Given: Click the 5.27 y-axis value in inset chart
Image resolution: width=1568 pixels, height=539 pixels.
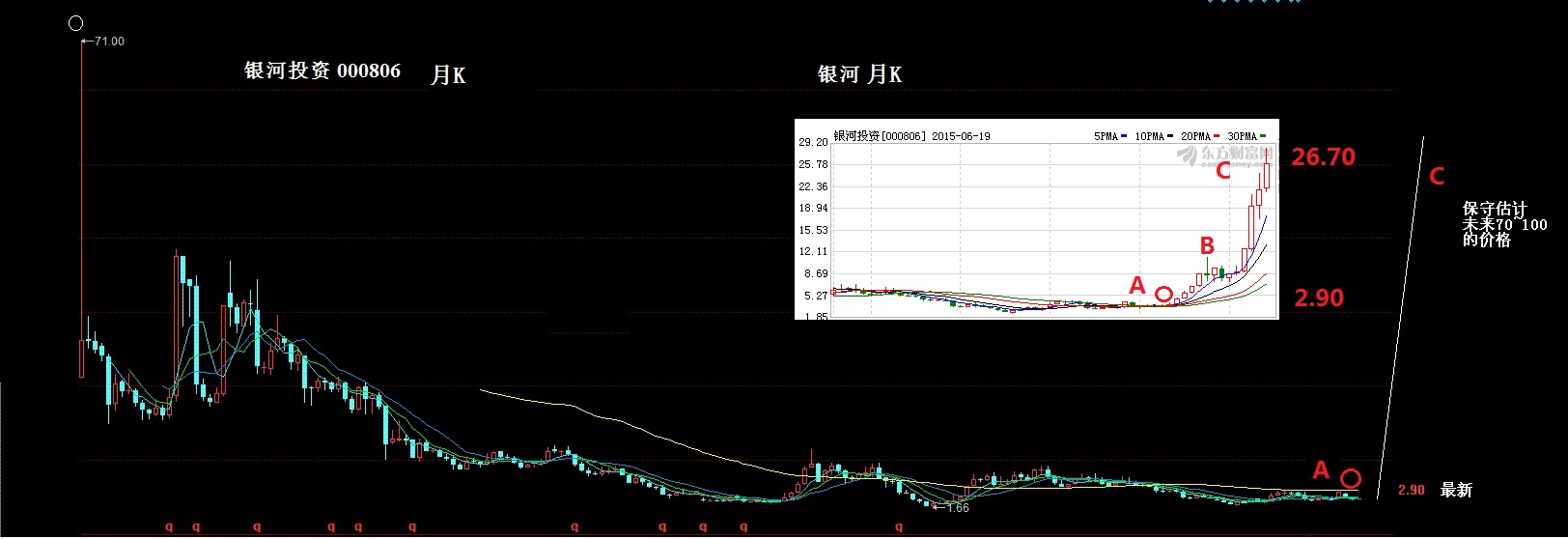Looking at the screenshot, I should [x=816, y=297].
